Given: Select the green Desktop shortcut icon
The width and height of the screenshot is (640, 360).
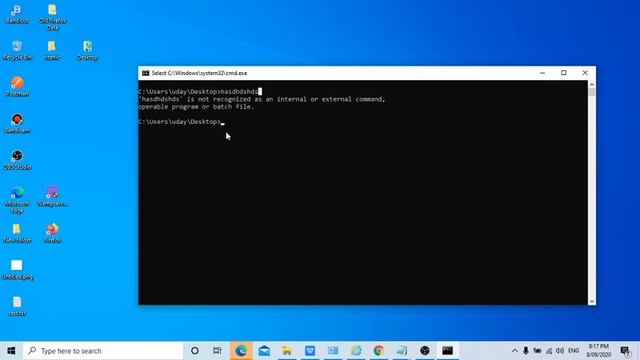Looking at the screenshot, I should (x=87, y=50).
